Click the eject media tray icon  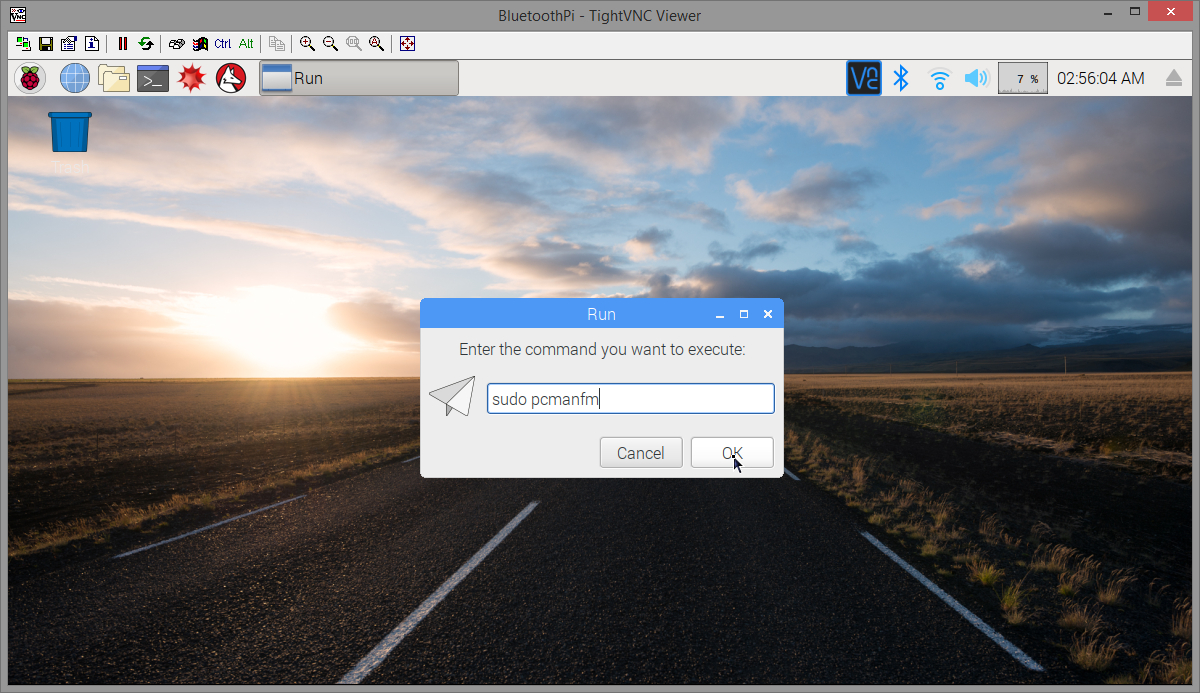[1174, 78]
